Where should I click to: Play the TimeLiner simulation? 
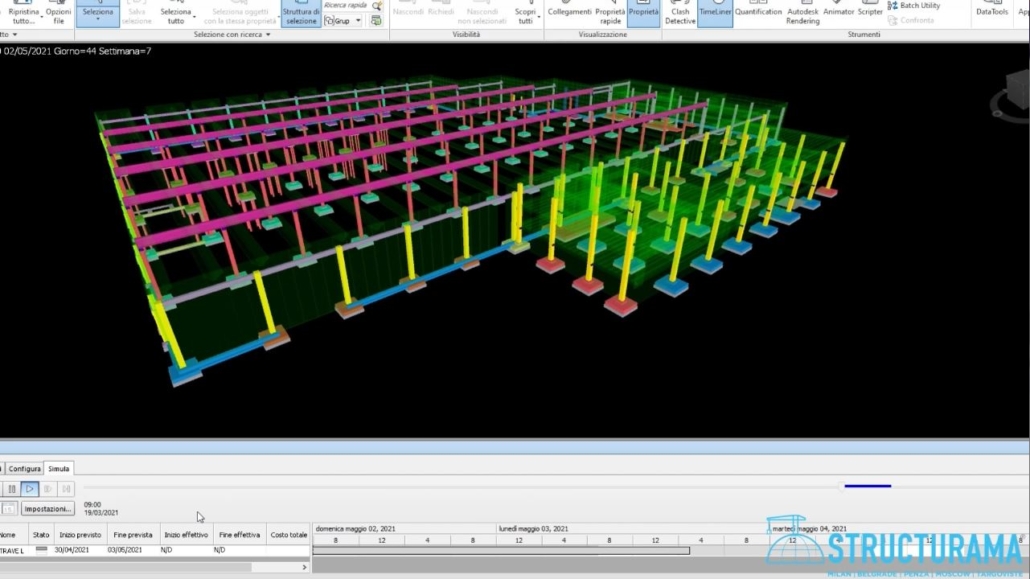pyautogui.click(x=30, y=489)
